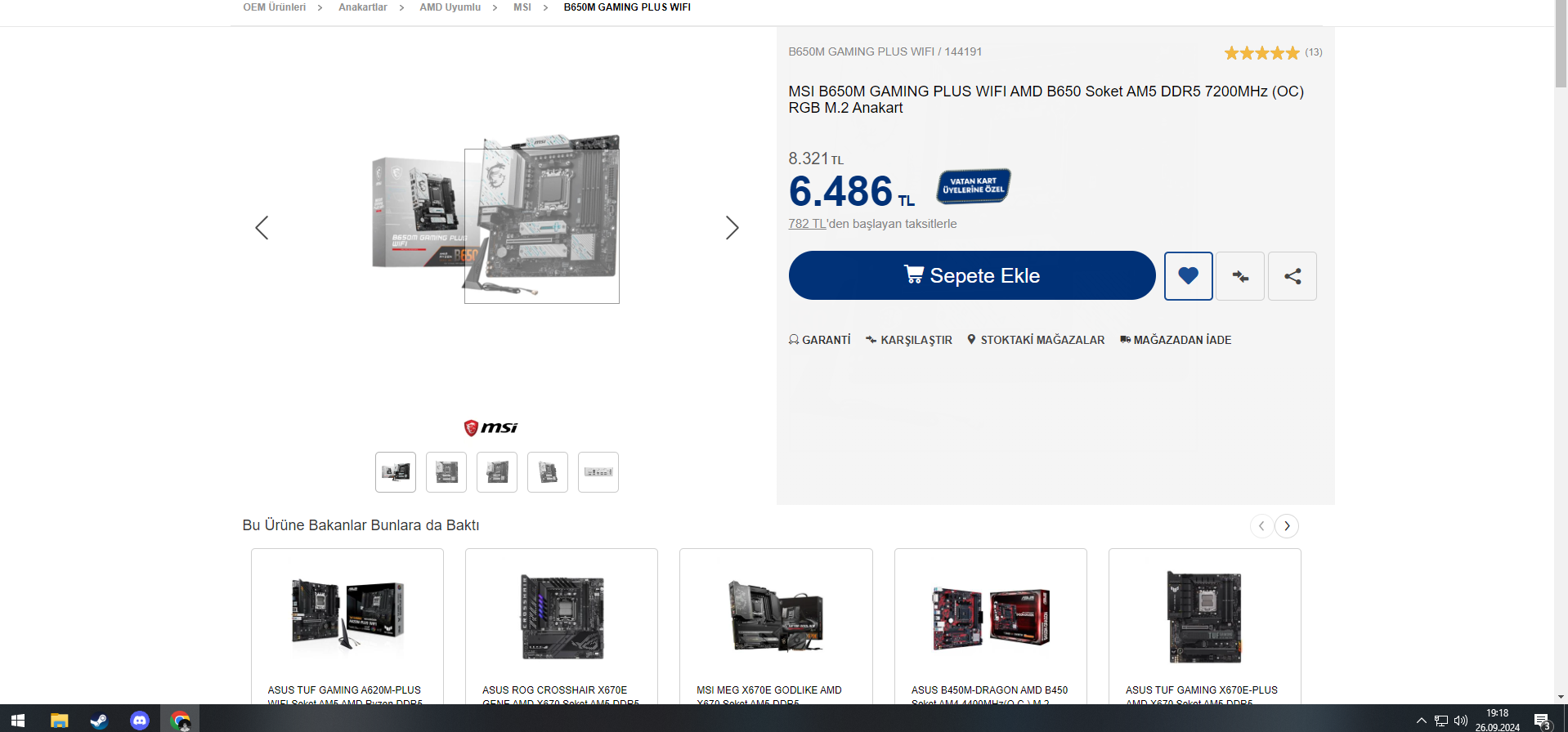Open ASUS B450M-DRAGON product card
The width and height of the screenshot is (1568, 732).
point(991,627)
